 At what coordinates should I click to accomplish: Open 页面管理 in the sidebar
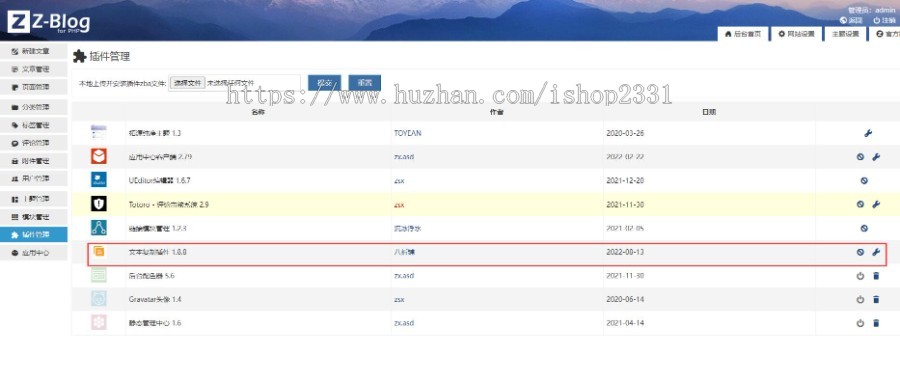(x=34, y=88)
